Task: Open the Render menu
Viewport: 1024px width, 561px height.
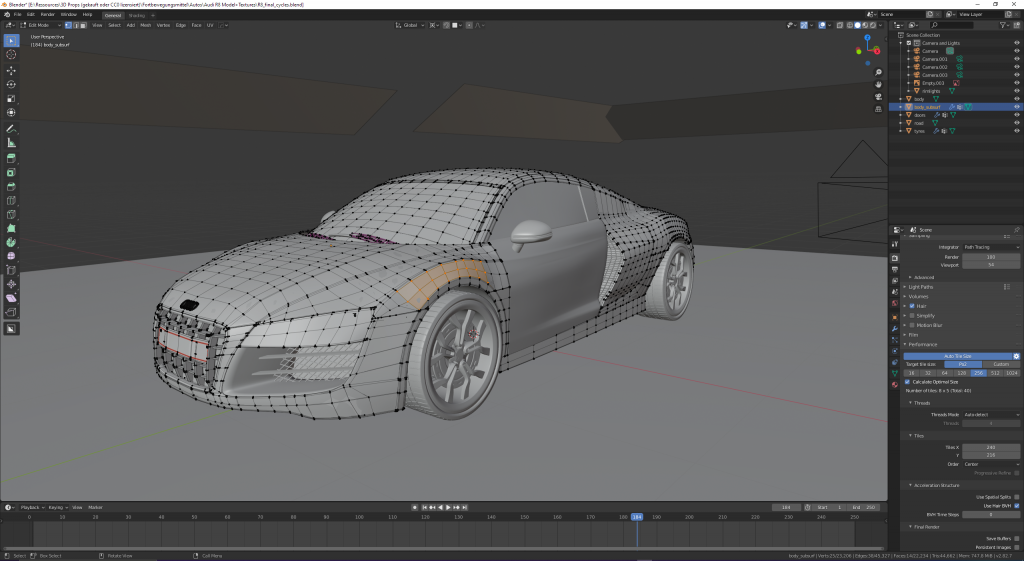Action: (x=47, y=15)
